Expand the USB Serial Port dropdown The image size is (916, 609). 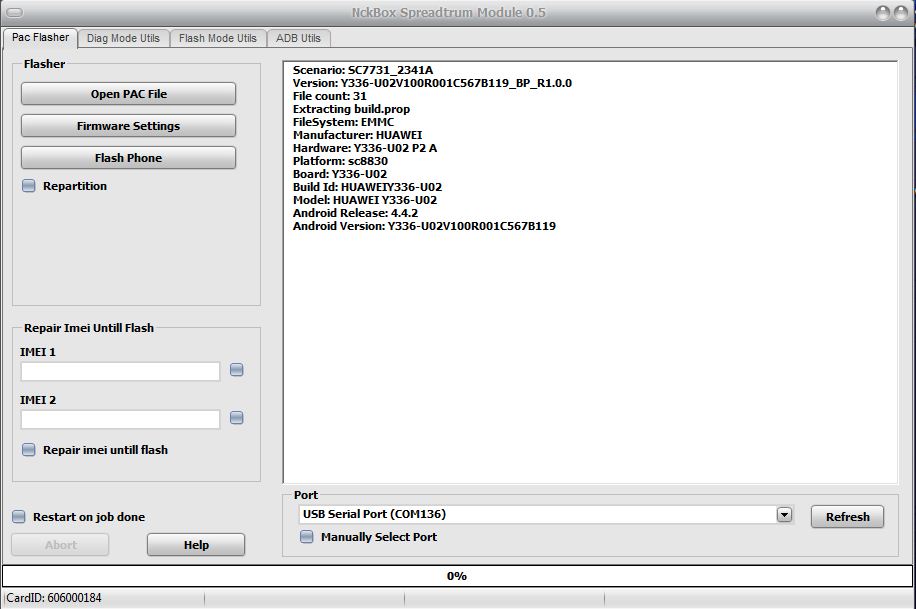pos(785,514)
